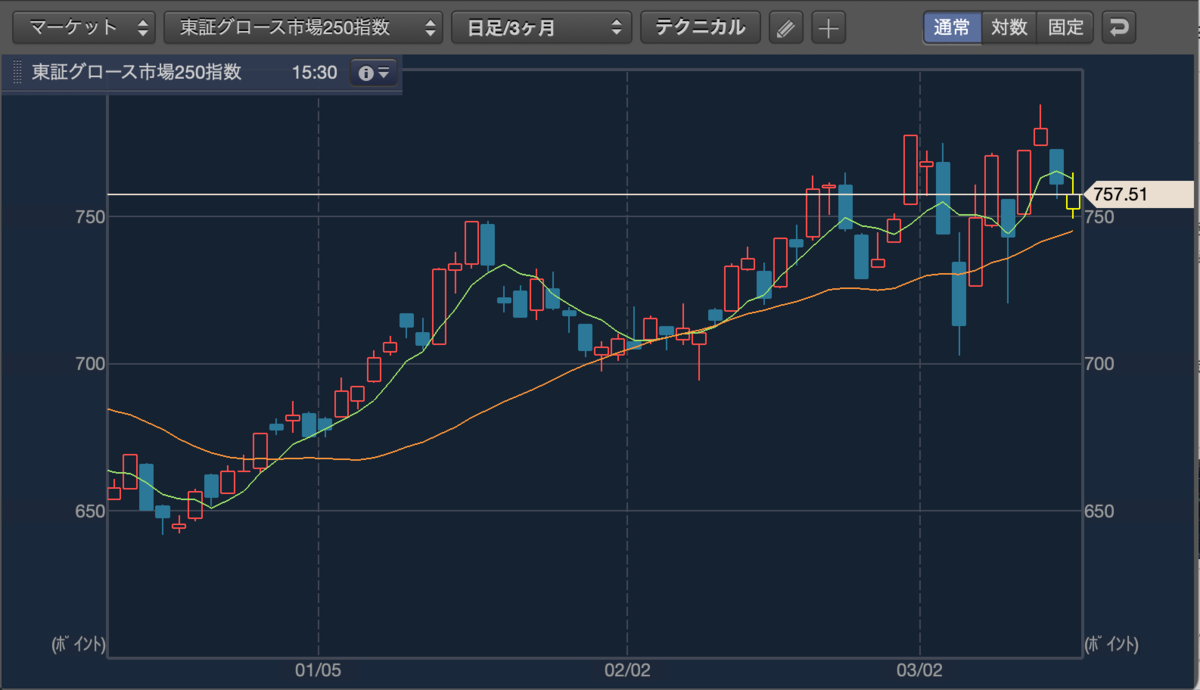Open the 東証グロース市場250指数 symbol selector
1200x690 pixels.
304,27
